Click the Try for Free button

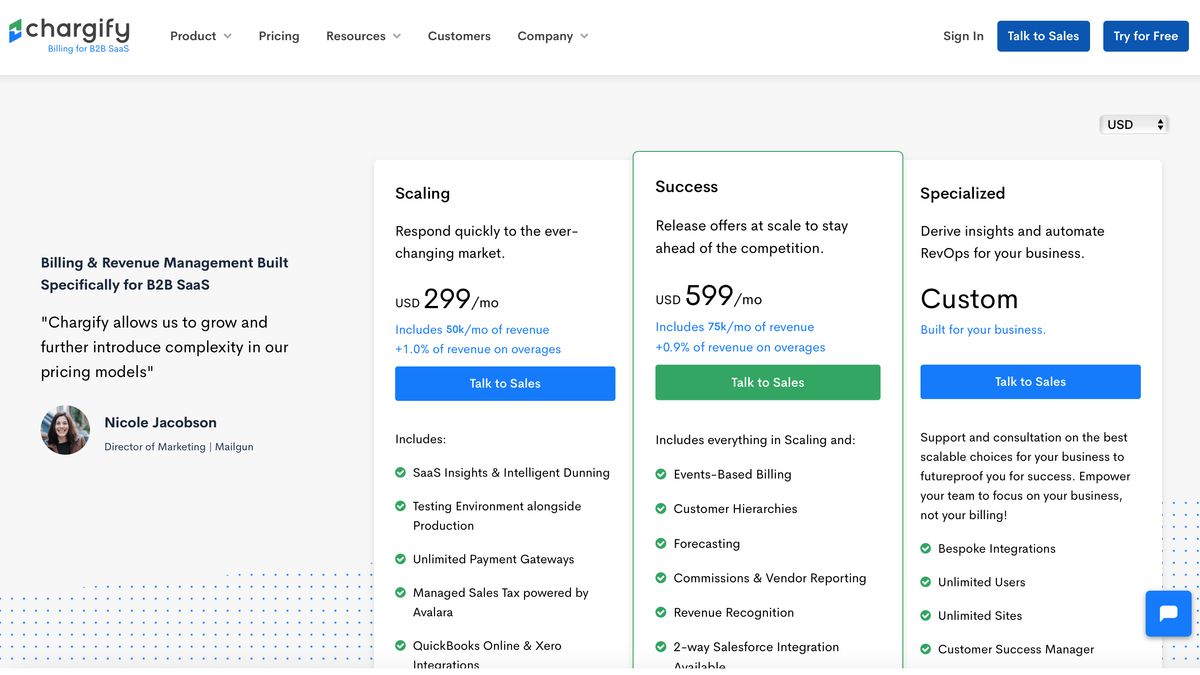click(x=1145, y=35)
